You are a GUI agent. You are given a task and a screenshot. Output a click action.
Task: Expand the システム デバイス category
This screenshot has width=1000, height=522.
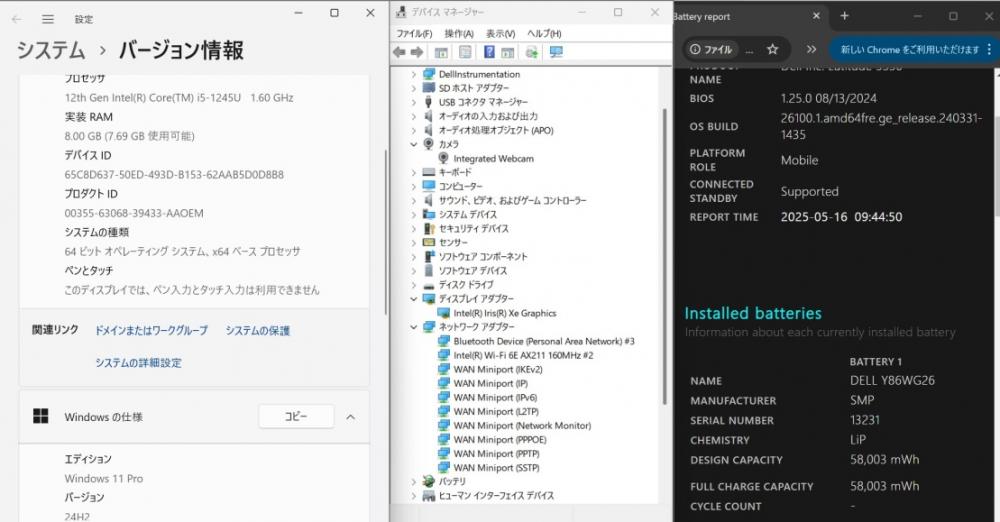[414, 214]
